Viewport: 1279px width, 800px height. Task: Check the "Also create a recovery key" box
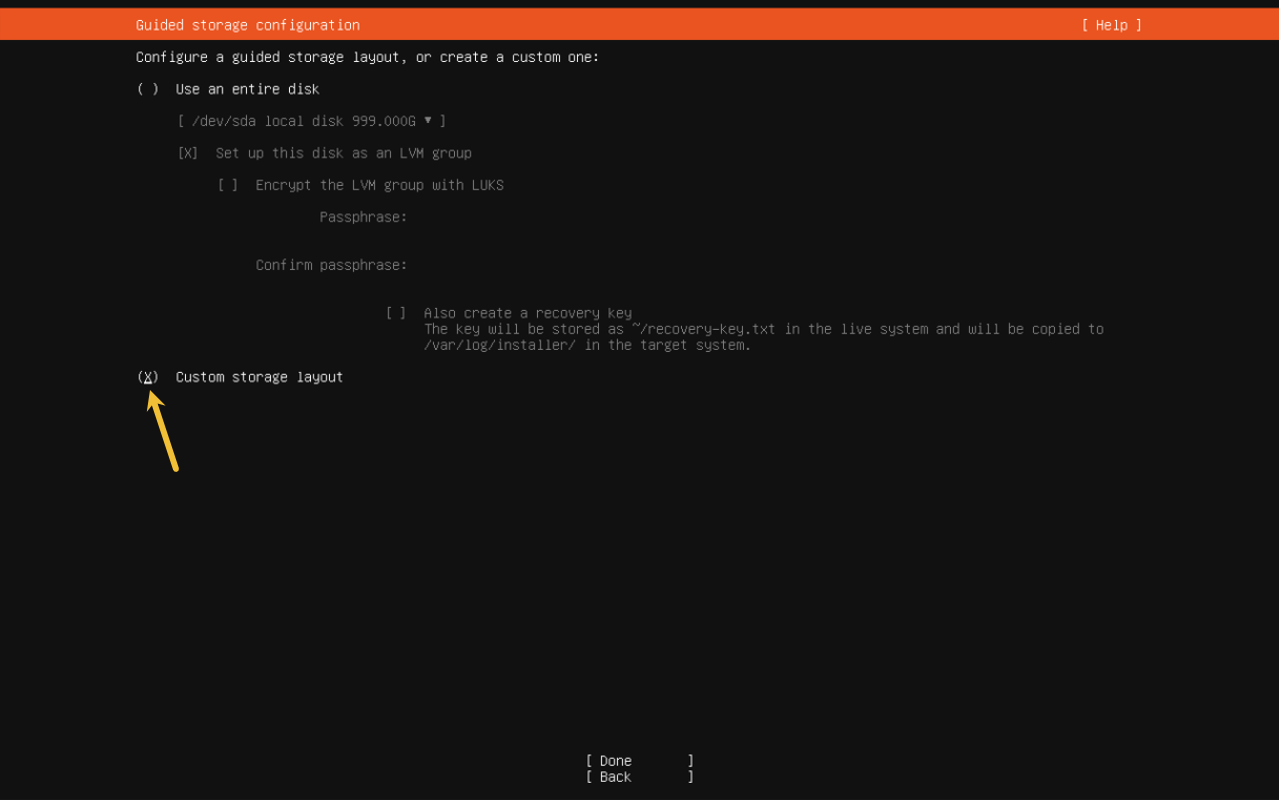[x=396, y=313]
